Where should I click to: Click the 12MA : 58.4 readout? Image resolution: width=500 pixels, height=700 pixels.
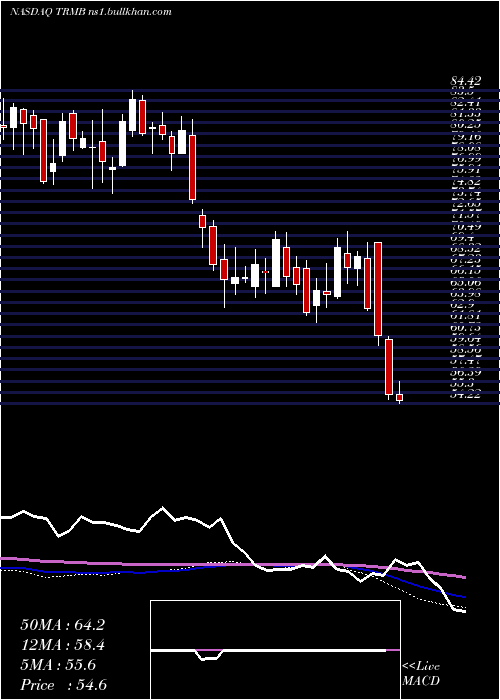coord(62,645)
